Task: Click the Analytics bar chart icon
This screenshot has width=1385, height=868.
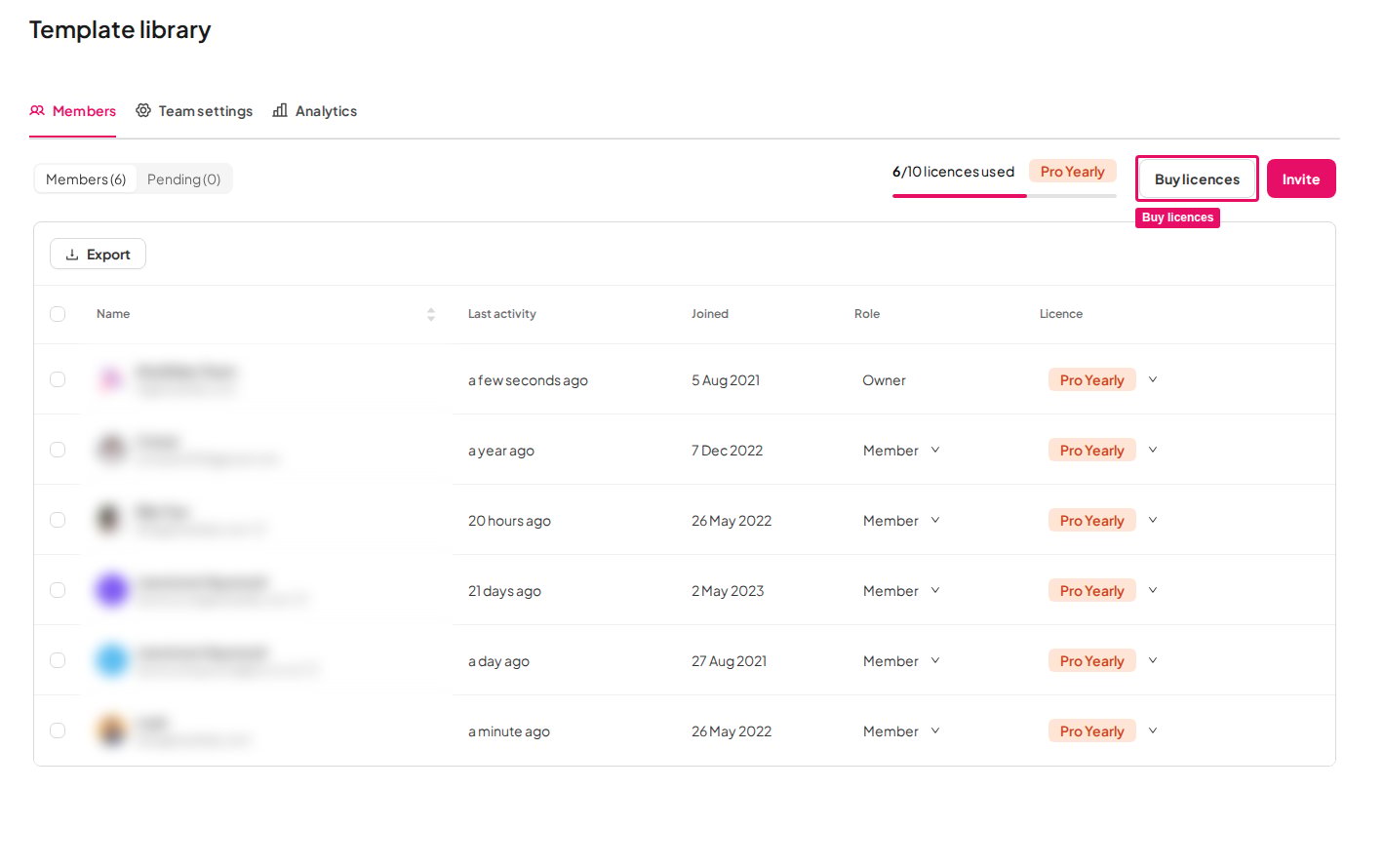Action: click(280, 110)
